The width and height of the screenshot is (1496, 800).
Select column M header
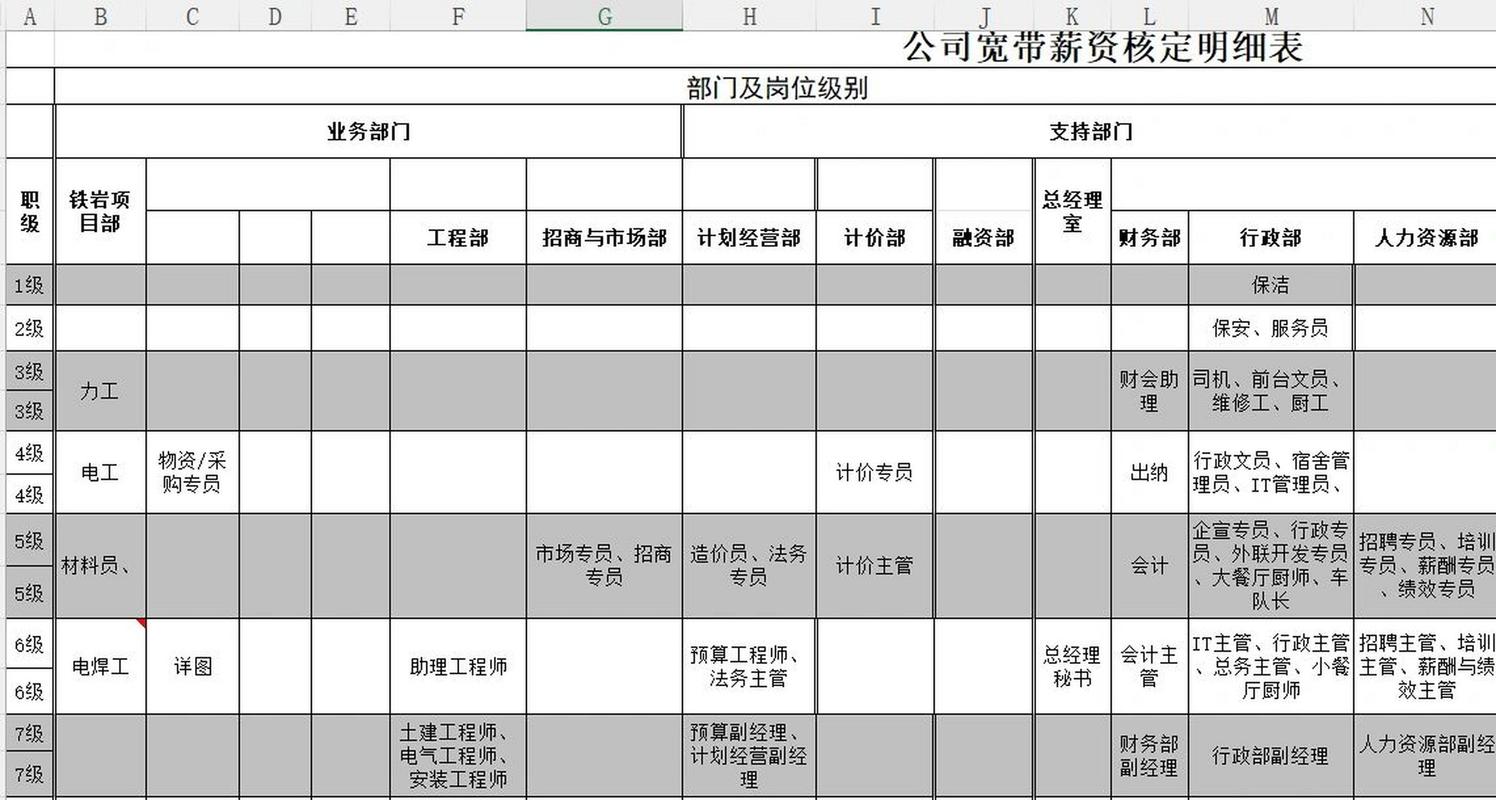pos(1271,16)
